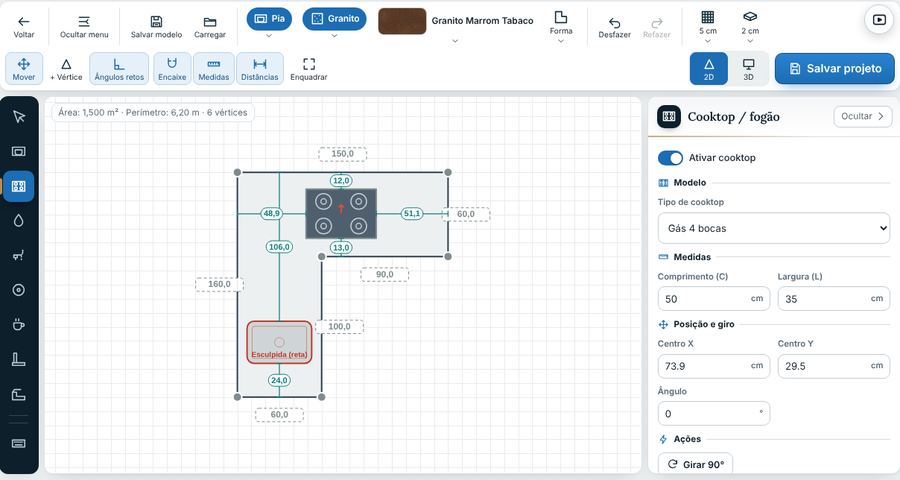Redo with the Refazer arrow
The height and width of the screenshot is (480, 900).
point(657,27)
